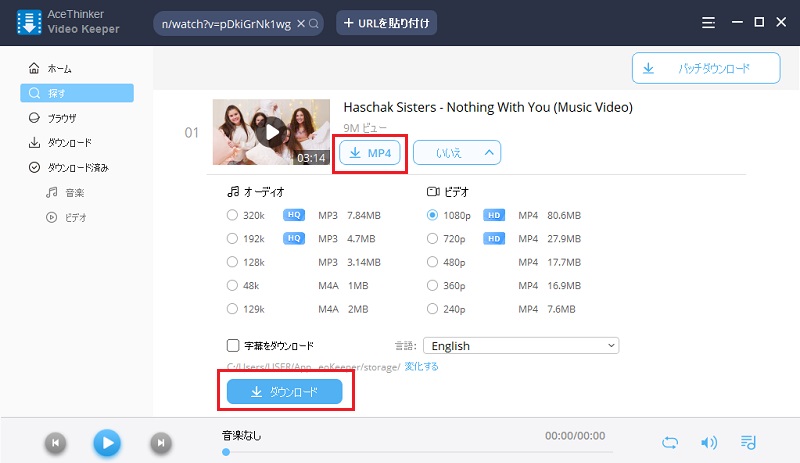This screenshot has height=463, width=800.
Task: Select 320k MP3 audio option
Action: pyautogui.click(x=232, y=215)
